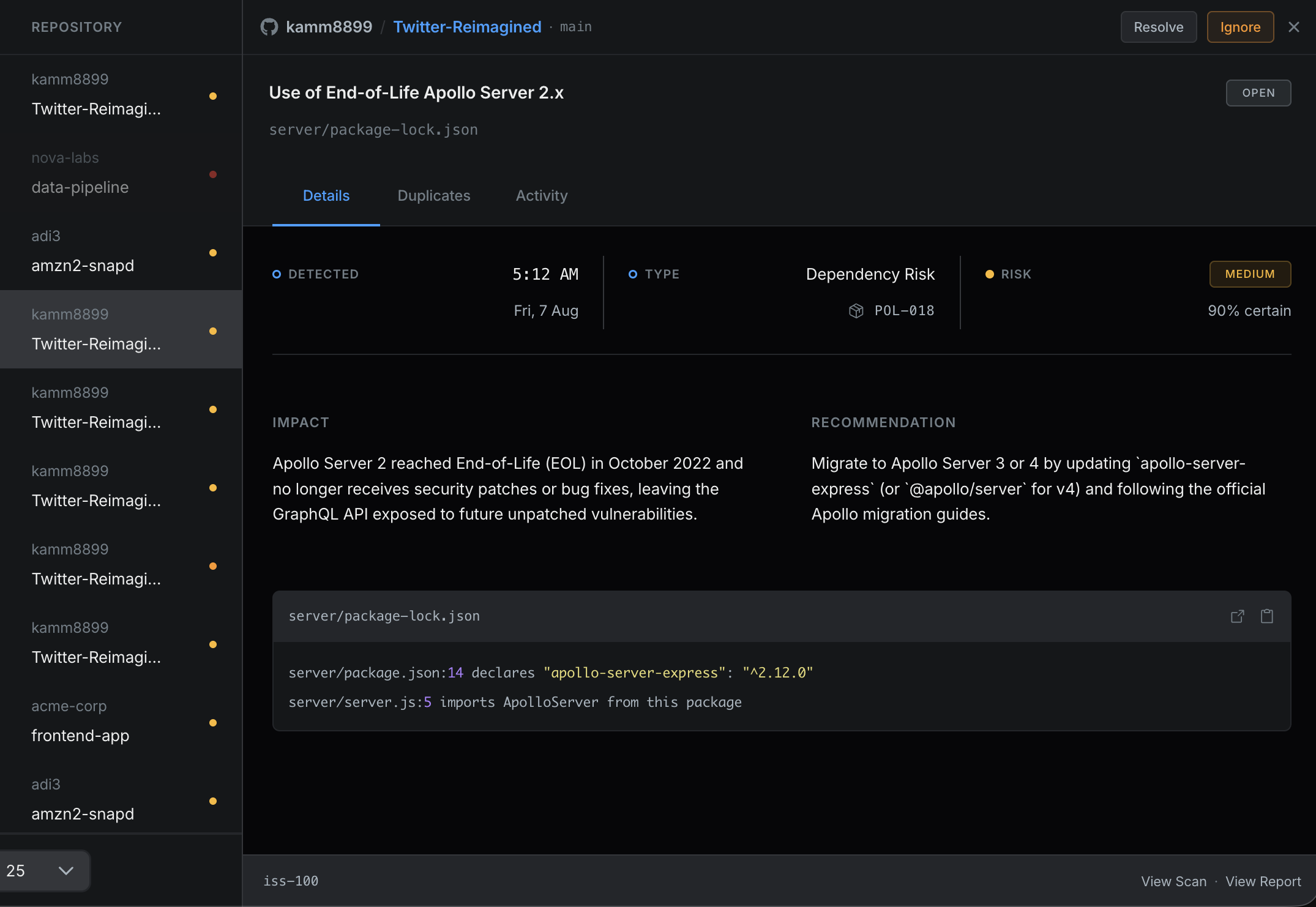Click the file path under the issue title
Image resolution: width=1316 pixels, height=907 pixels.
coord(373,130)
